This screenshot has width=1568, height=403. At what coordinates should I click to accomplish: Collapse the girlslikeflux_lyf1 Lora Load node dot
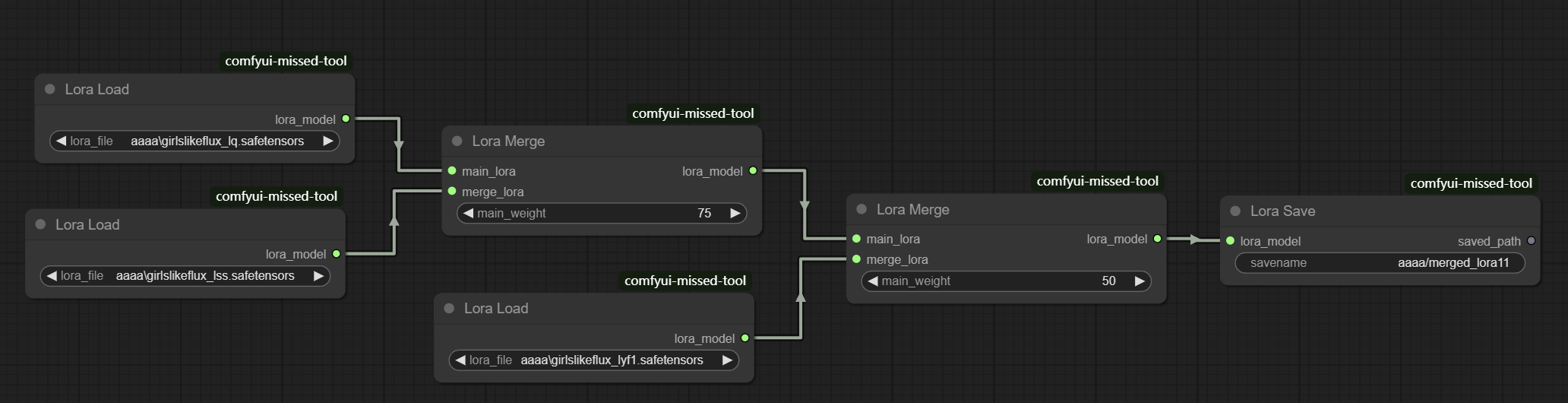[x=449, y=308]
